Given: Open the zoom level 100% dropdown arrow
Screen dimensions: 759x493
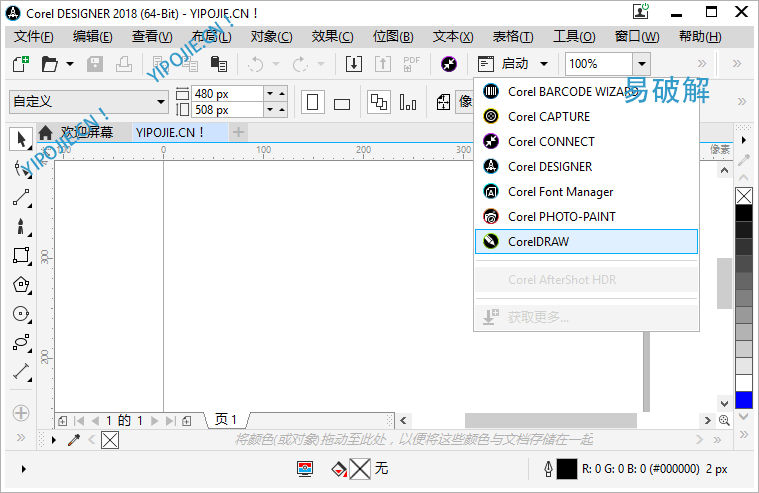Looking at the screenshot, I should pos(642,63).
